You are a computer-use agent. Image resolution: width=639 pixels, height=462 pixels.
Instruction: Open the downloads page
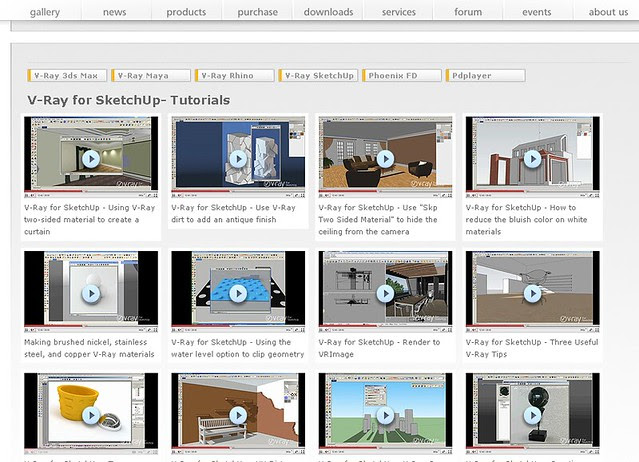[x=328, y=12]
